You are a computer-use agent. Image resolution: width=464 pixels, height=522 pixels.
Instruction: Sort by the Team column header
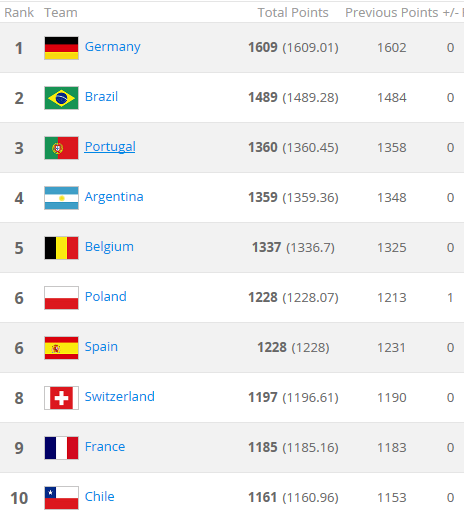tap(61, 13)
